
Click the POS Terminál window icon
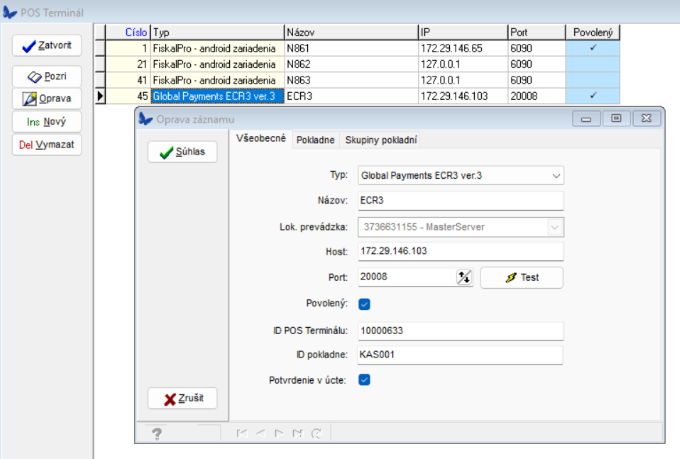tap(10, 12)
